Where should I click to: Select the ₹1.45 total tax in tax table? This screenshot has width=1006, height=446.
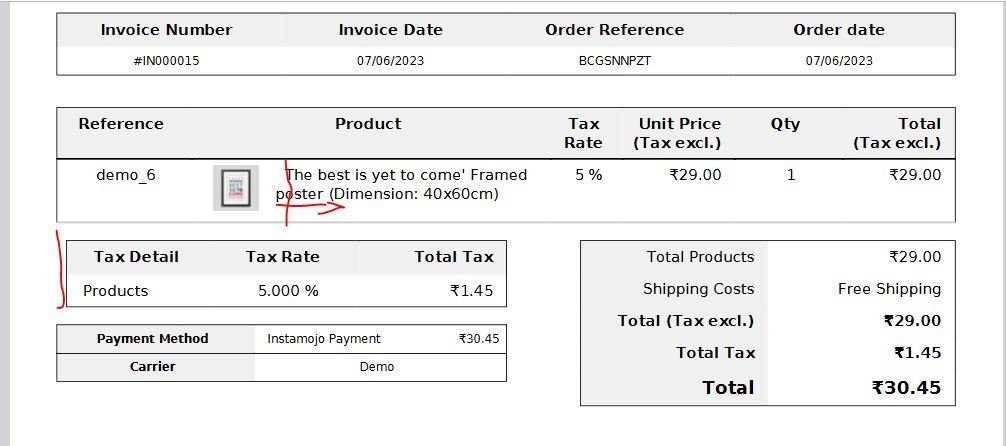click(x=472, y=291)
